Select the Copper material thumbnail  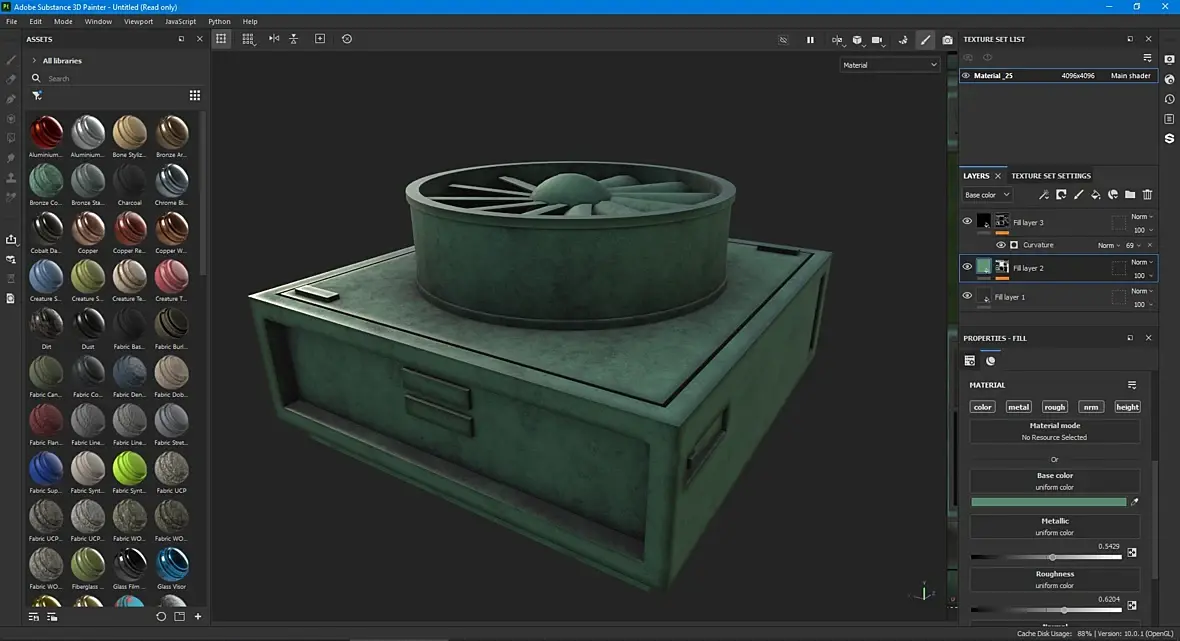(88, 229)
